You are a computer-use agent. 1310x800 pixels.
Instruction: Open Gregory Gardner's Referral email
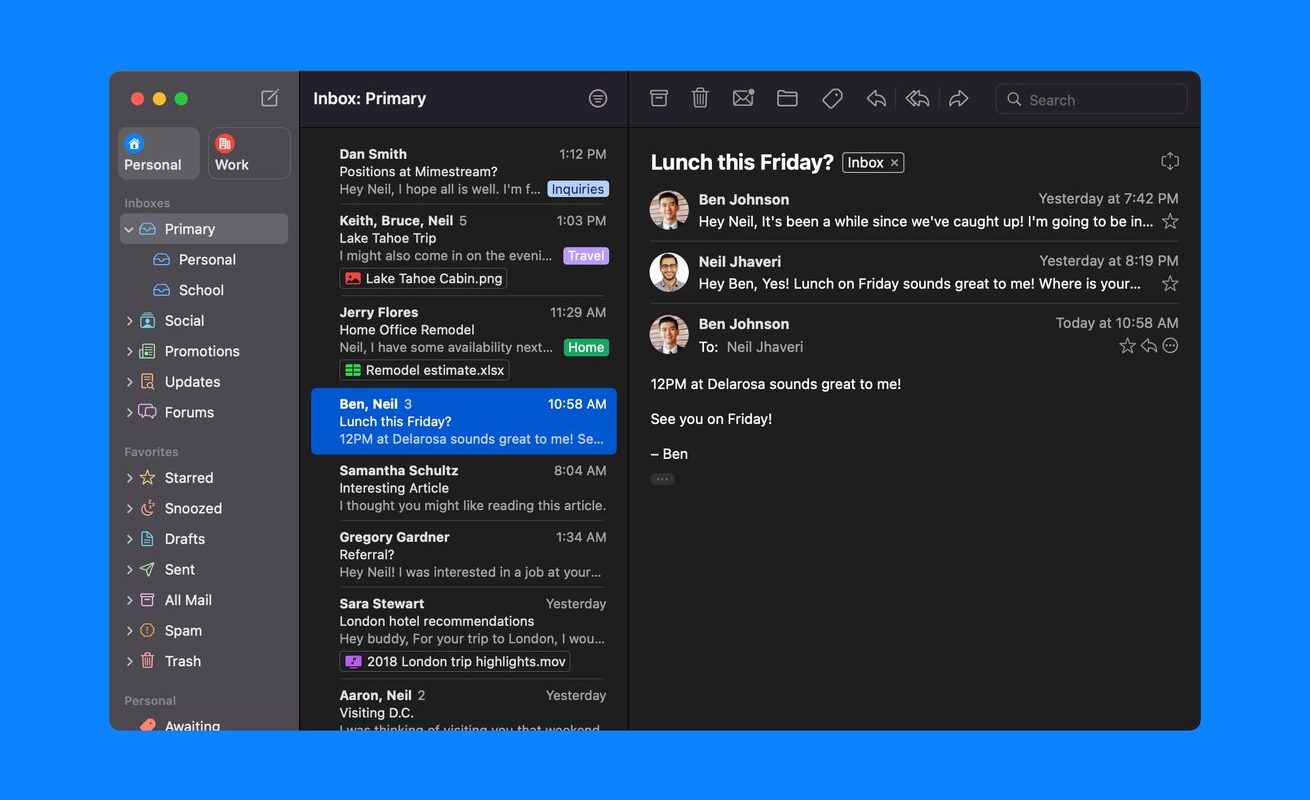464,554
